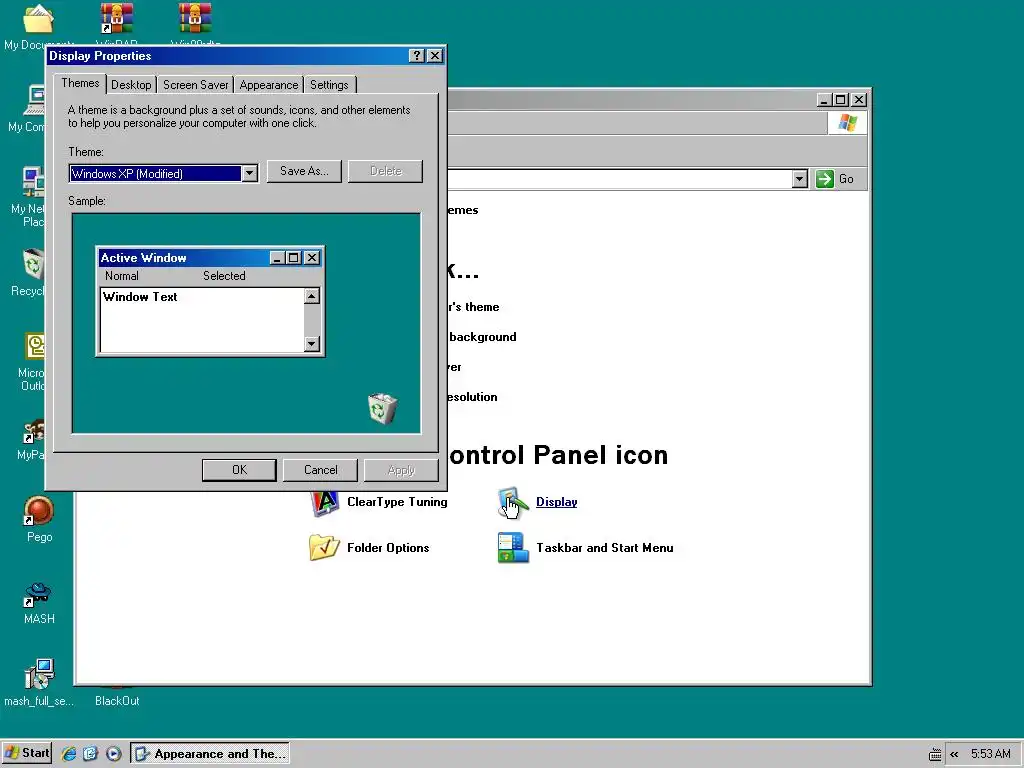Viewport: 1024px width, 768px height.
Task: Open ClearType Tuning label
Action: point(397,502)
